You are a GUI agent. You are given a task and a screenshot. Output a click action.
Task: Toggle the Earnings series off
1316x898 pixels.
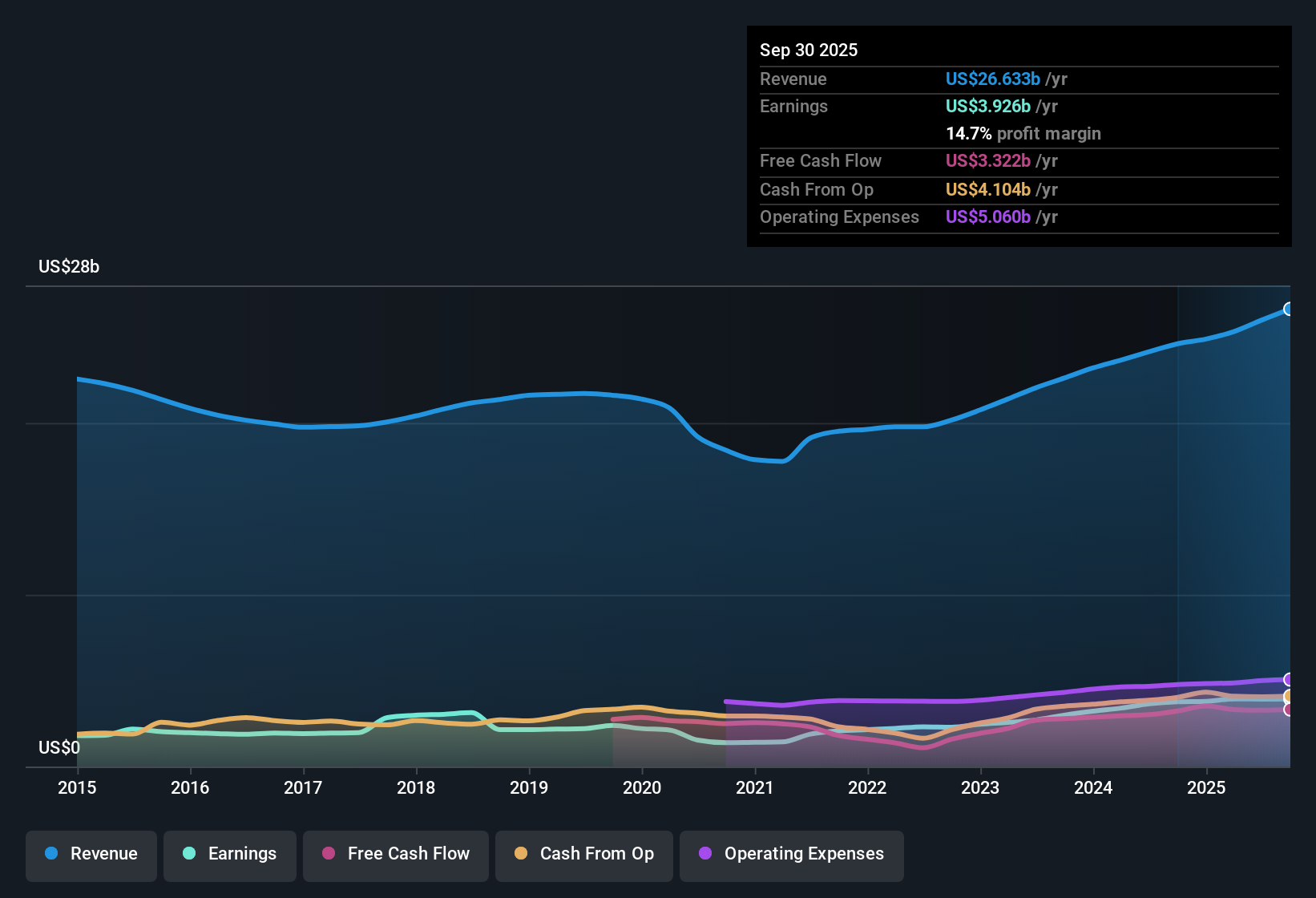tap(230, 854)
